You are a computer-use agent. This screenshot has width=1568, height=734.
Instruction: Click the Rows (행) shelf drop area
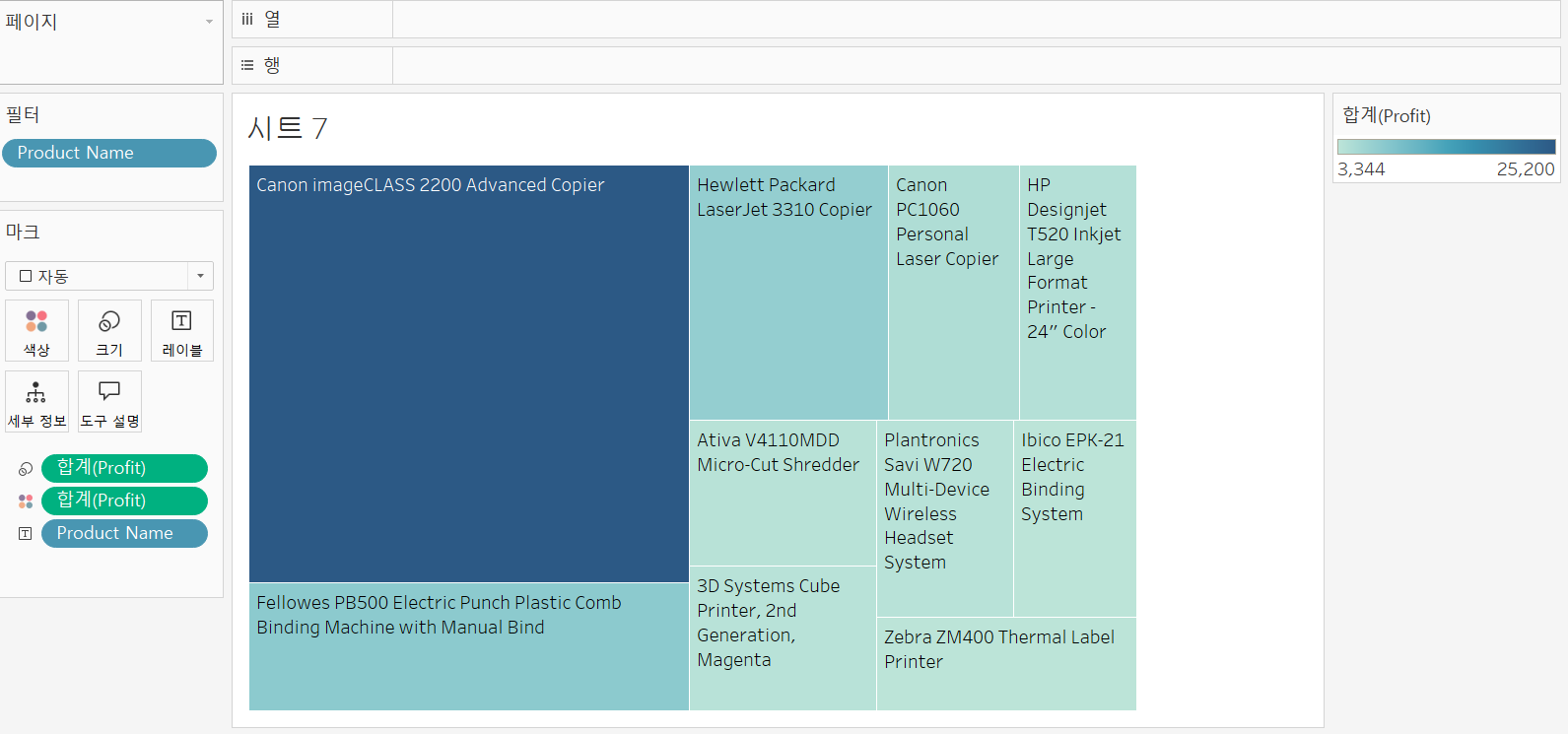click(976, 65)
